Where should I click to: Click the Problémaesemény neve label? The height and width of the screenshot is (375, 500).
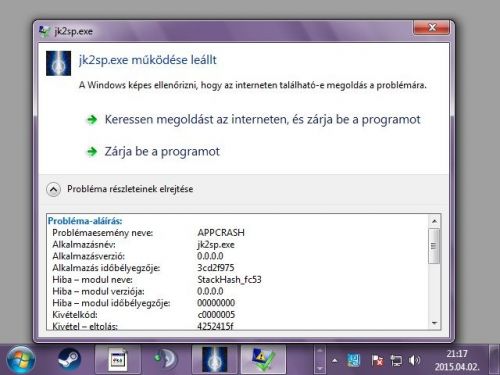(102, 233)
